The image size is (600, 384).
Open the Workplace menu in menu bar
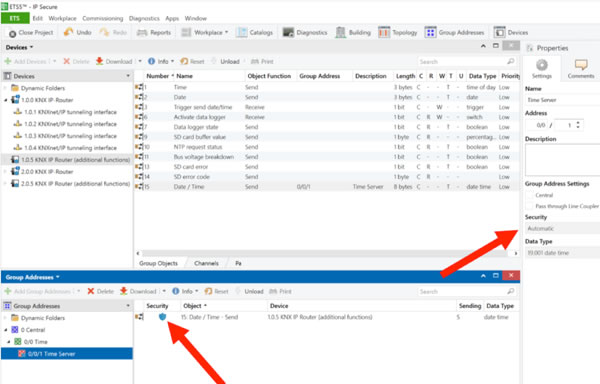click(62, 18)
